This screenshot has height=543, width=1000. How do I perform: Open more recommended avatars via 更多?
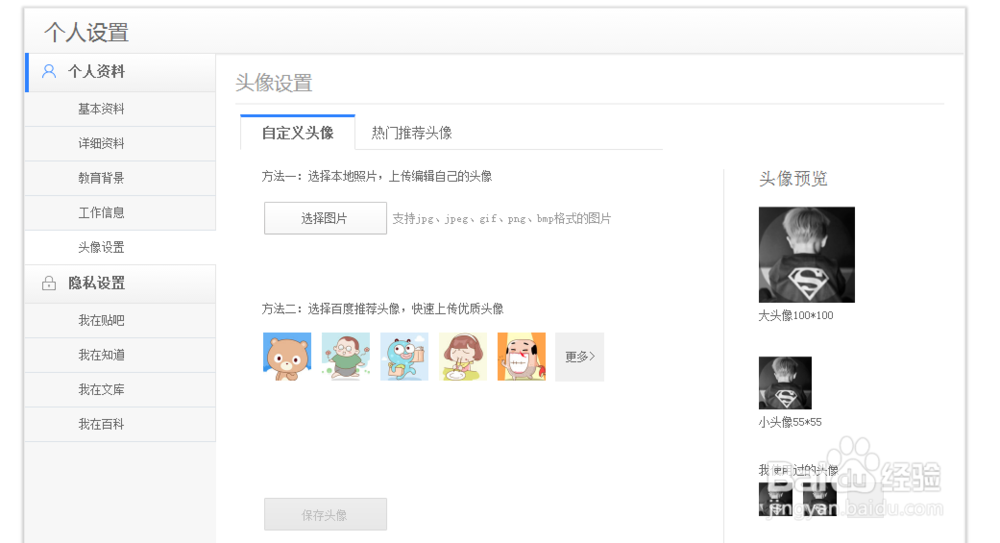(x=580, y=357)
